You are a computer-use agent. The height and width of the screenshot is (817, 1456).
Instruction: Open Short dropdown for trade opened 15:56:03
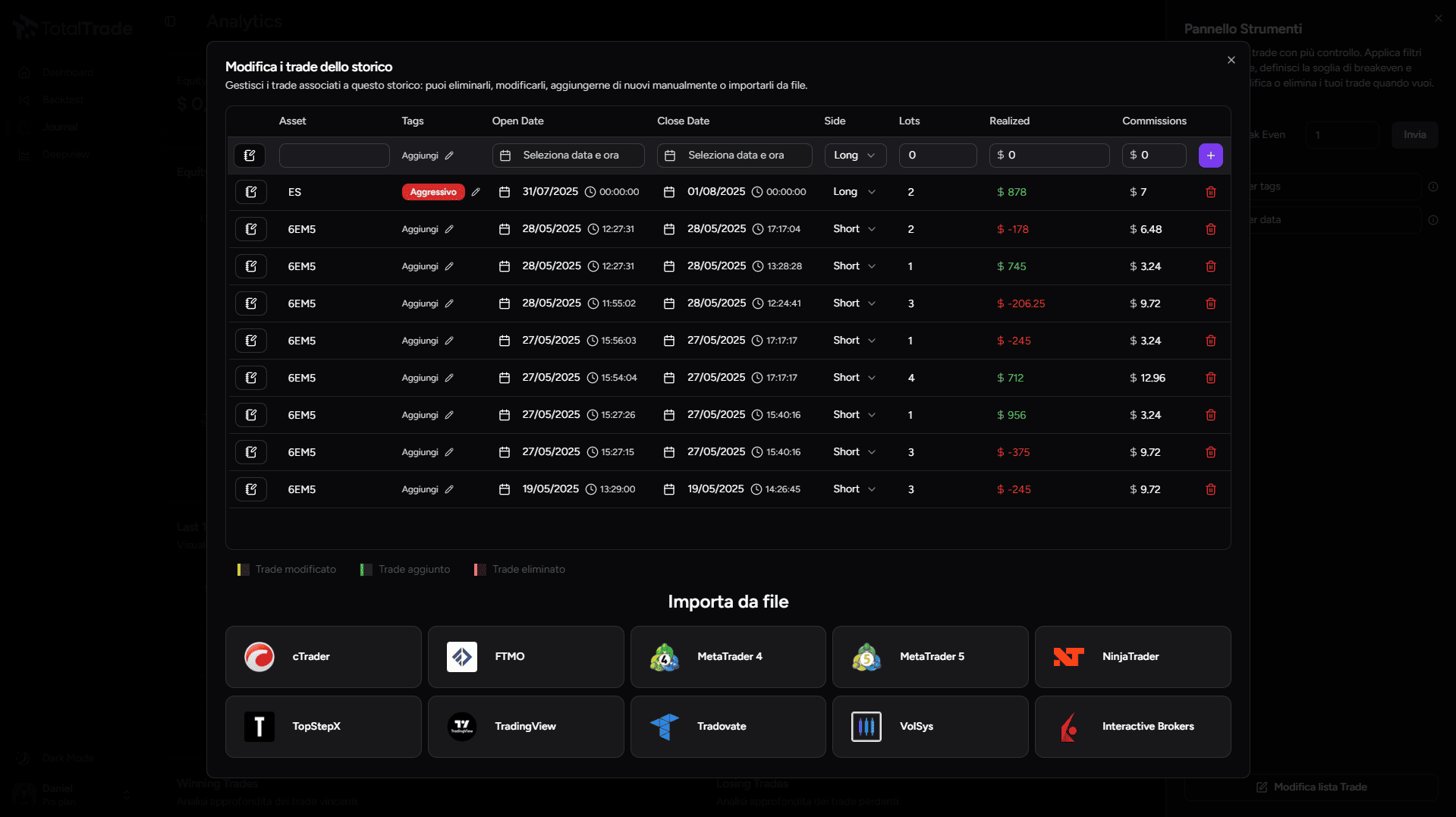[x=854, y=341]
